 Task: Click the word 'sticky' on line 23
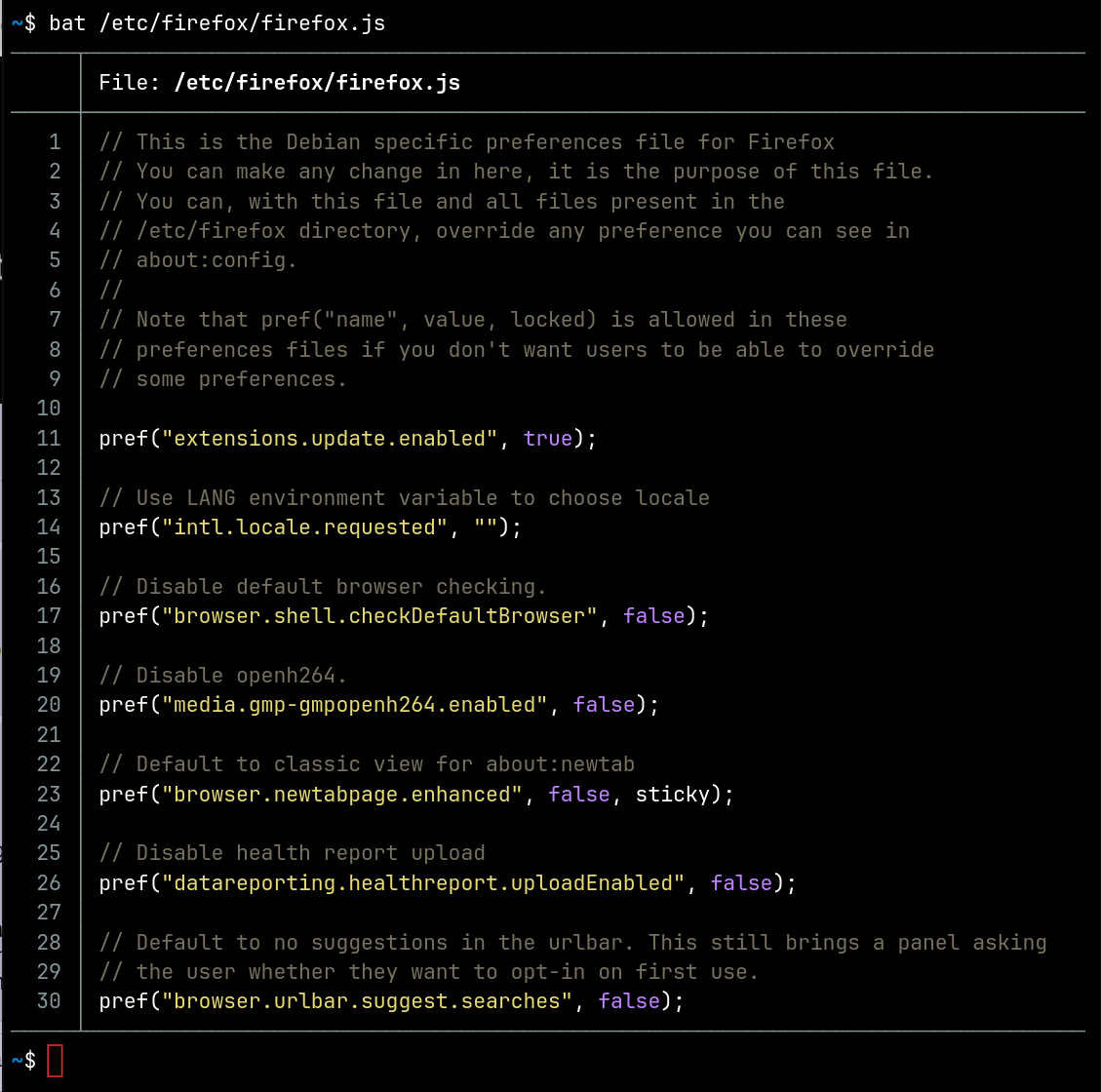tap(673, 795)
